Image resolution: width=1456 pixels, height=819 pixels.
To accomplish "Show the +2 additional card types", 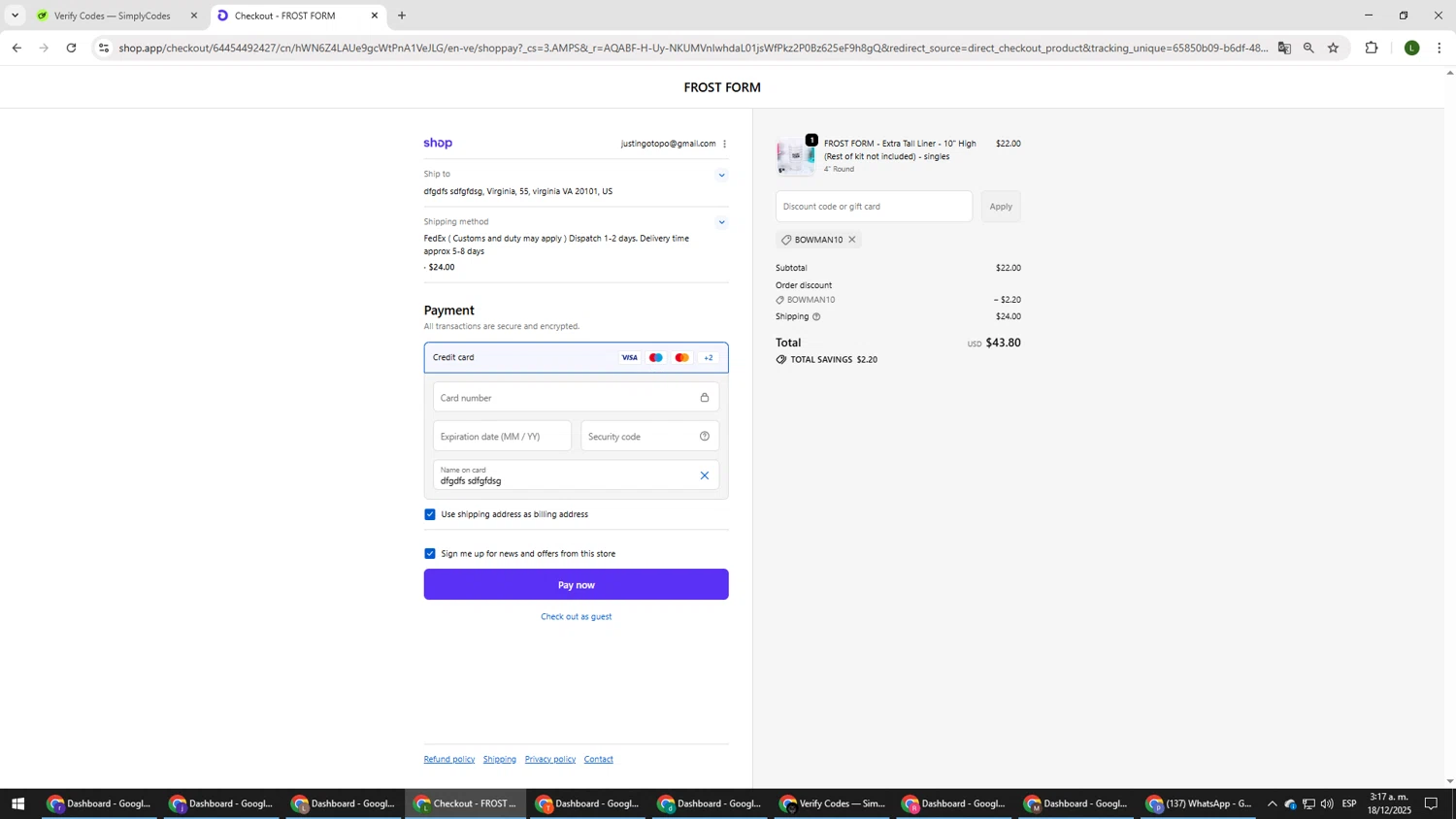I will pos(709,358).
